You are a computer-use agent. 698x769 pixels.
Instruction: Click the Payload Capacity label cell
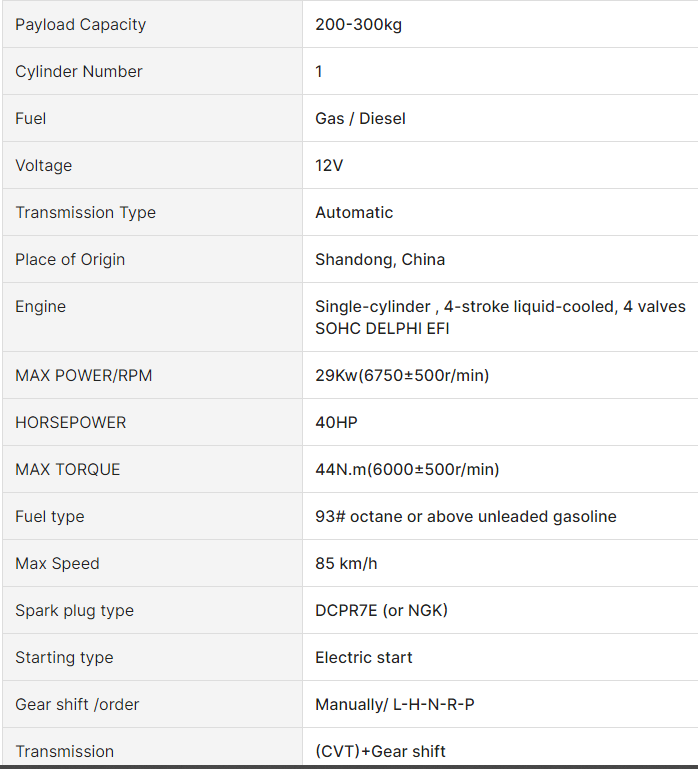[81, 24]
